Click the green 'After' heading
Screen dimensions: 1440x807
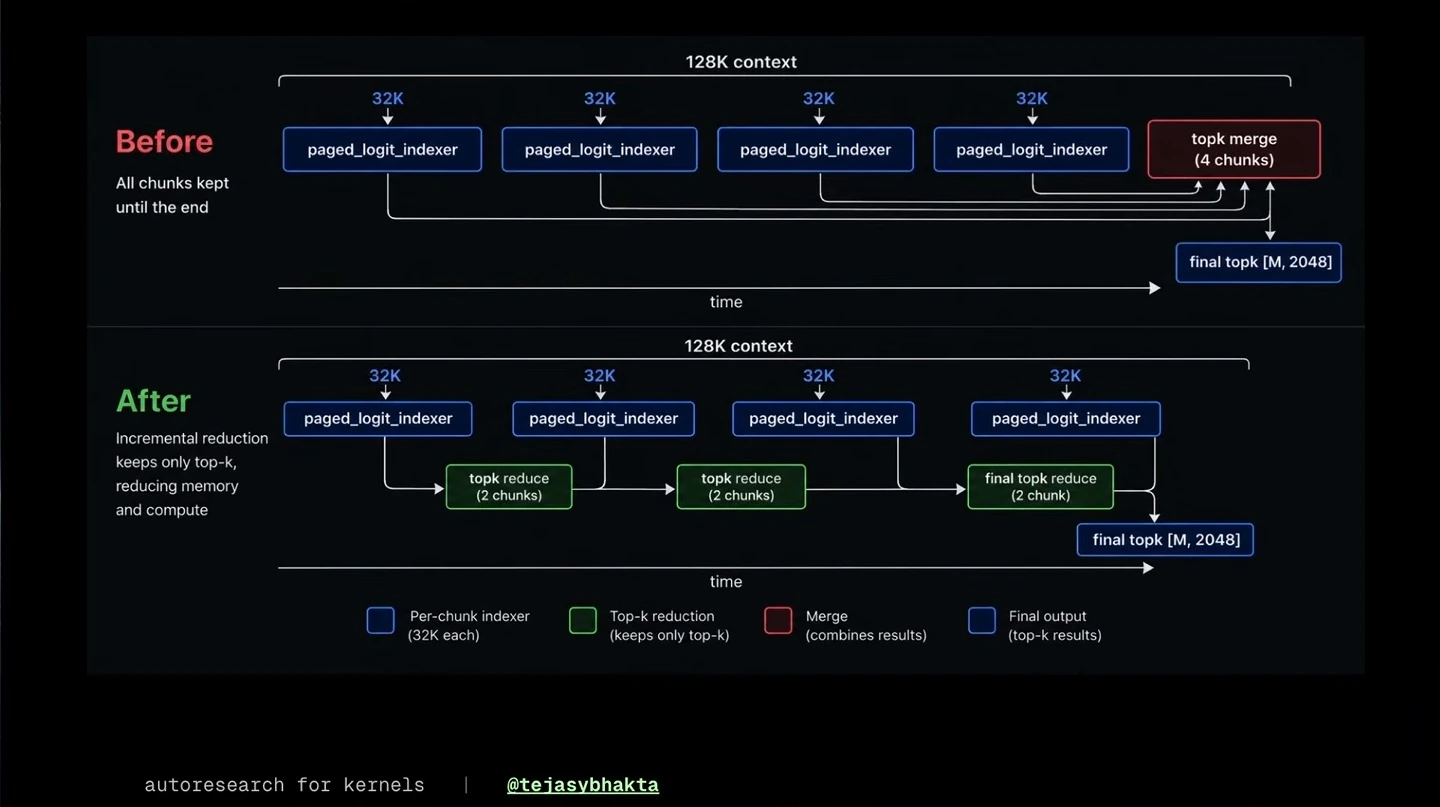(x=153, y=401)
